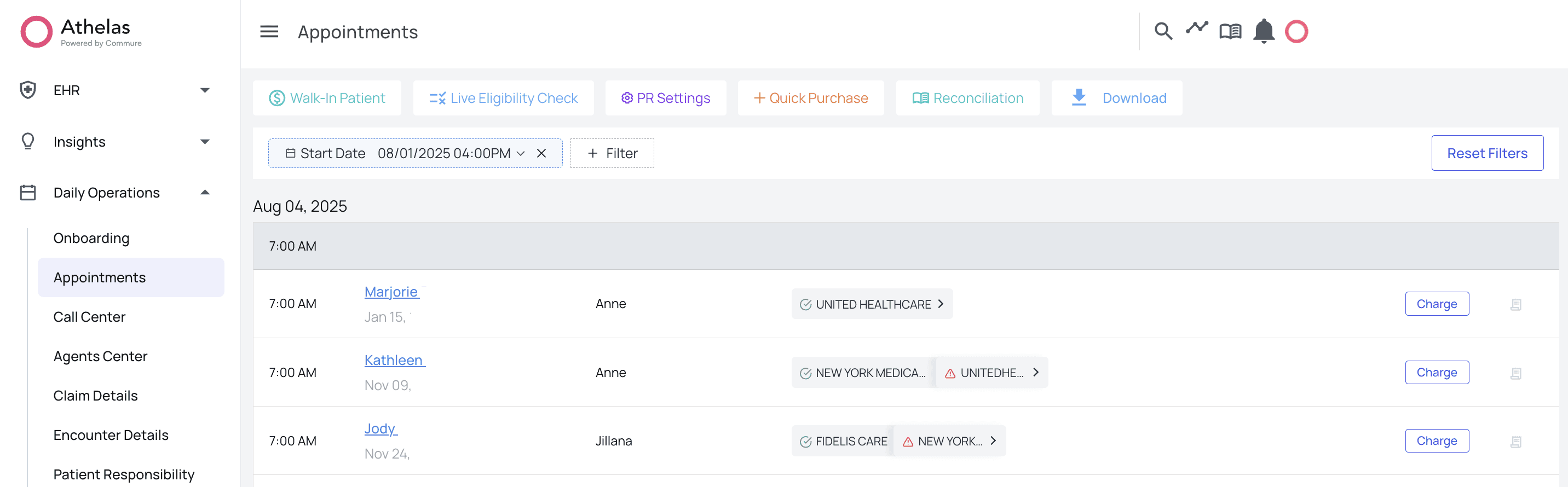The width and height of the screenshot is (1568, 487).
Task: Expand Marjorie's United Healthcare insurance chip
Action: point(941,304)
